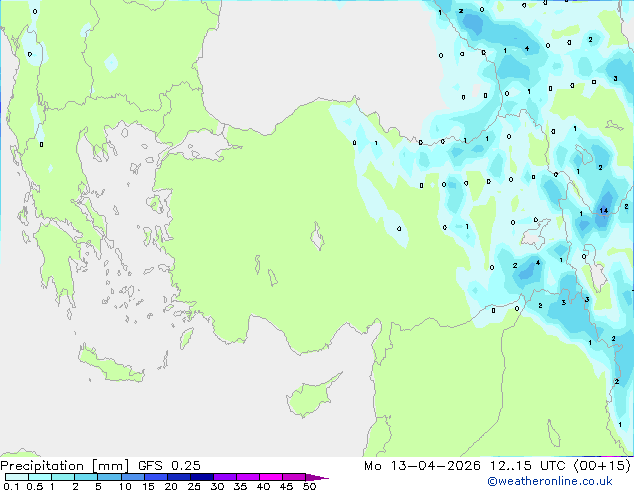The image size is (634, 490).
Task: Click the '50' legend scale label
Action: 310,486
